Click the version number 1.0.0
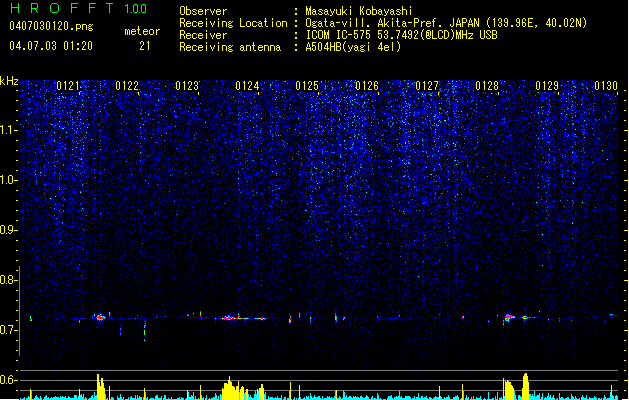 pyautogui.click(x=136, y=9)
